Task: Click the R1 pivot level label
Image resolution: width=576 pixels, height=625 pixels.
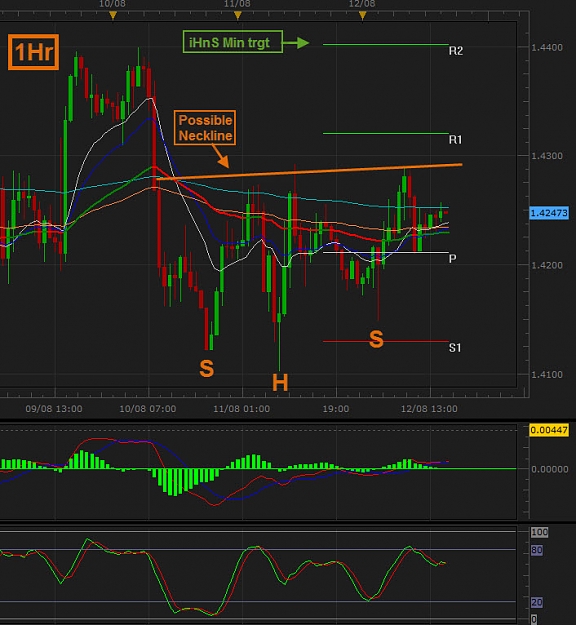Action: [455, 140]
